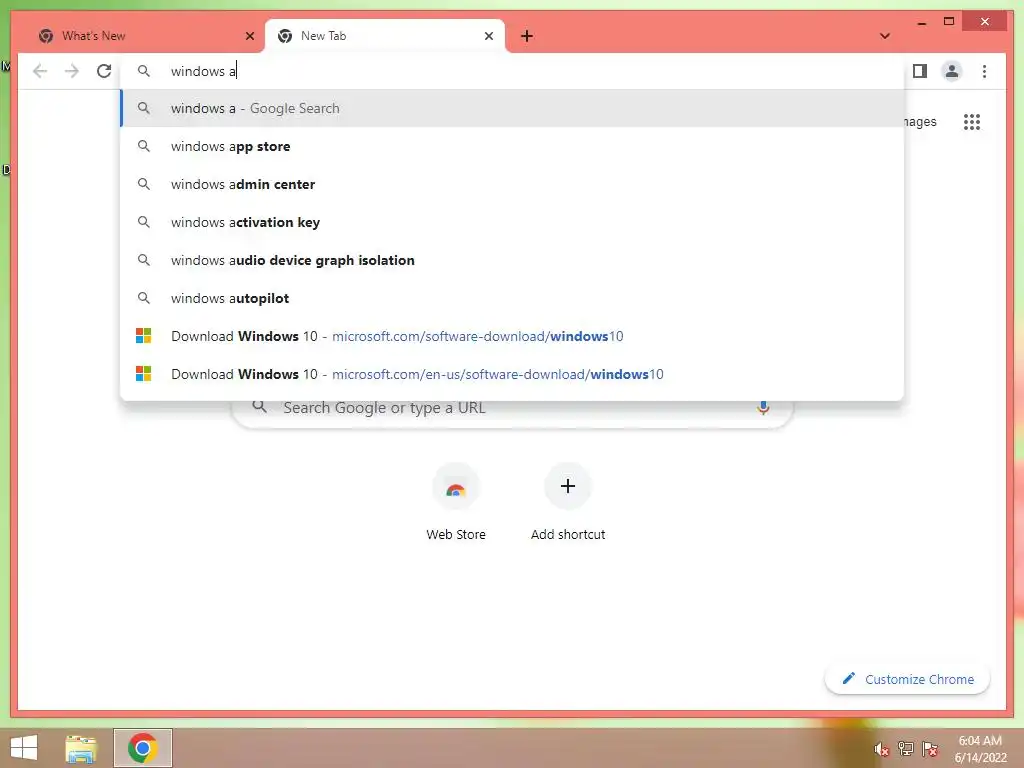Open the Action Center flag icon

pyautogui.click(x=929, y=748)
